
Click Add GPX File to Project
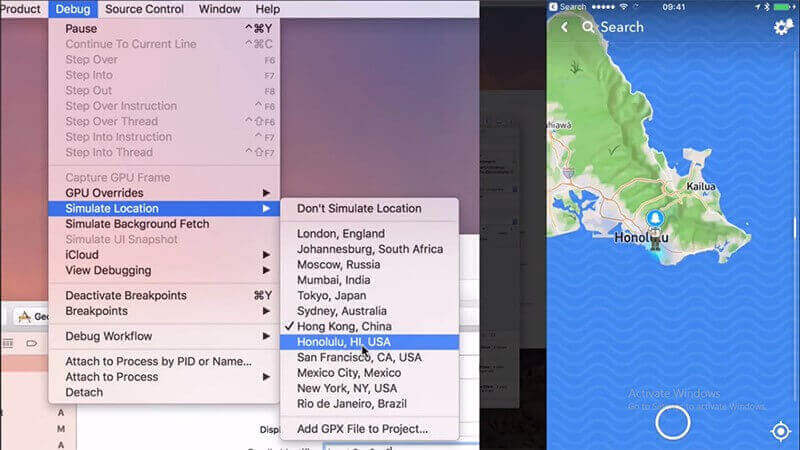click(x=362, y=429)
